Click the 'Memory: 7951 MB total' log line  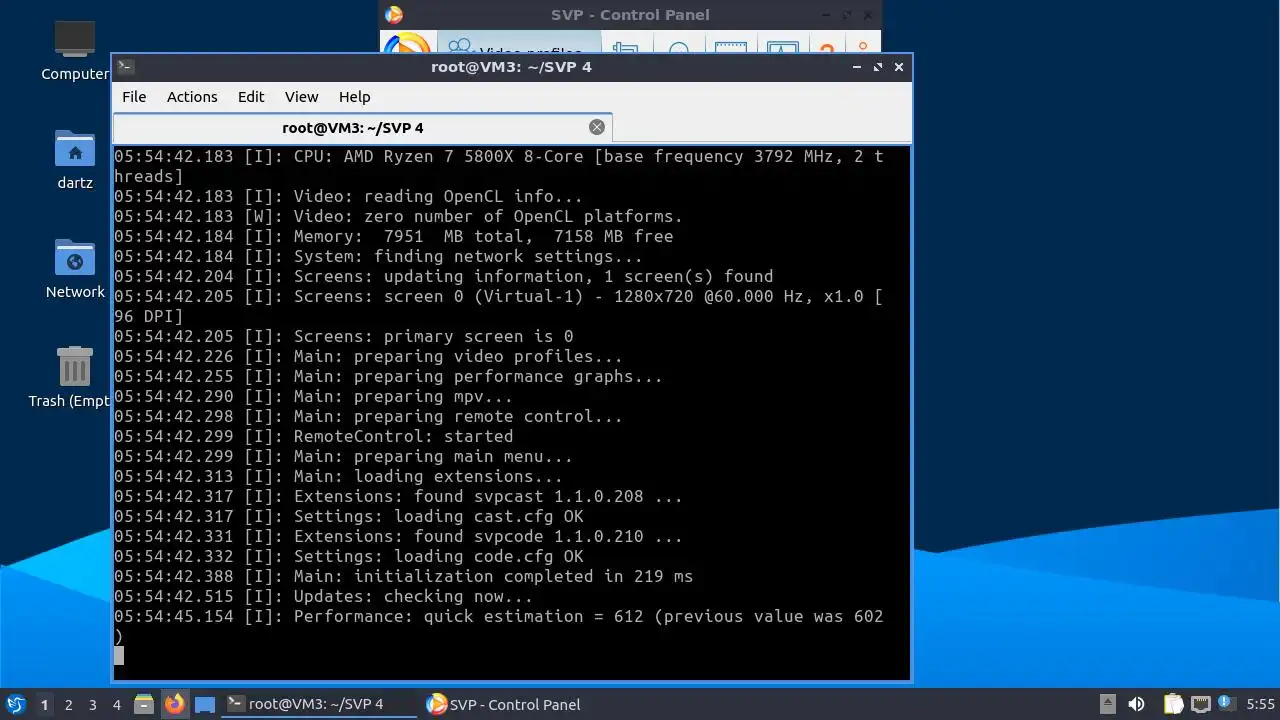pyautogui.click(x=393, y=236)
